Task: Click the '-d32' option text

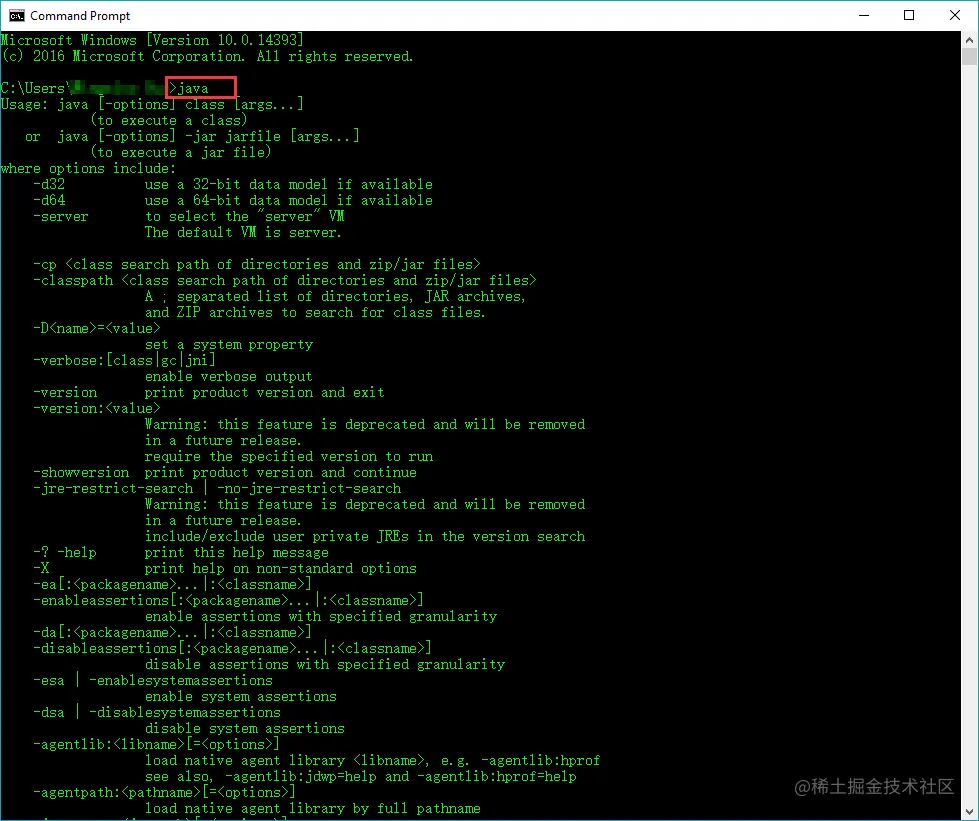Action: coord(49,184)
